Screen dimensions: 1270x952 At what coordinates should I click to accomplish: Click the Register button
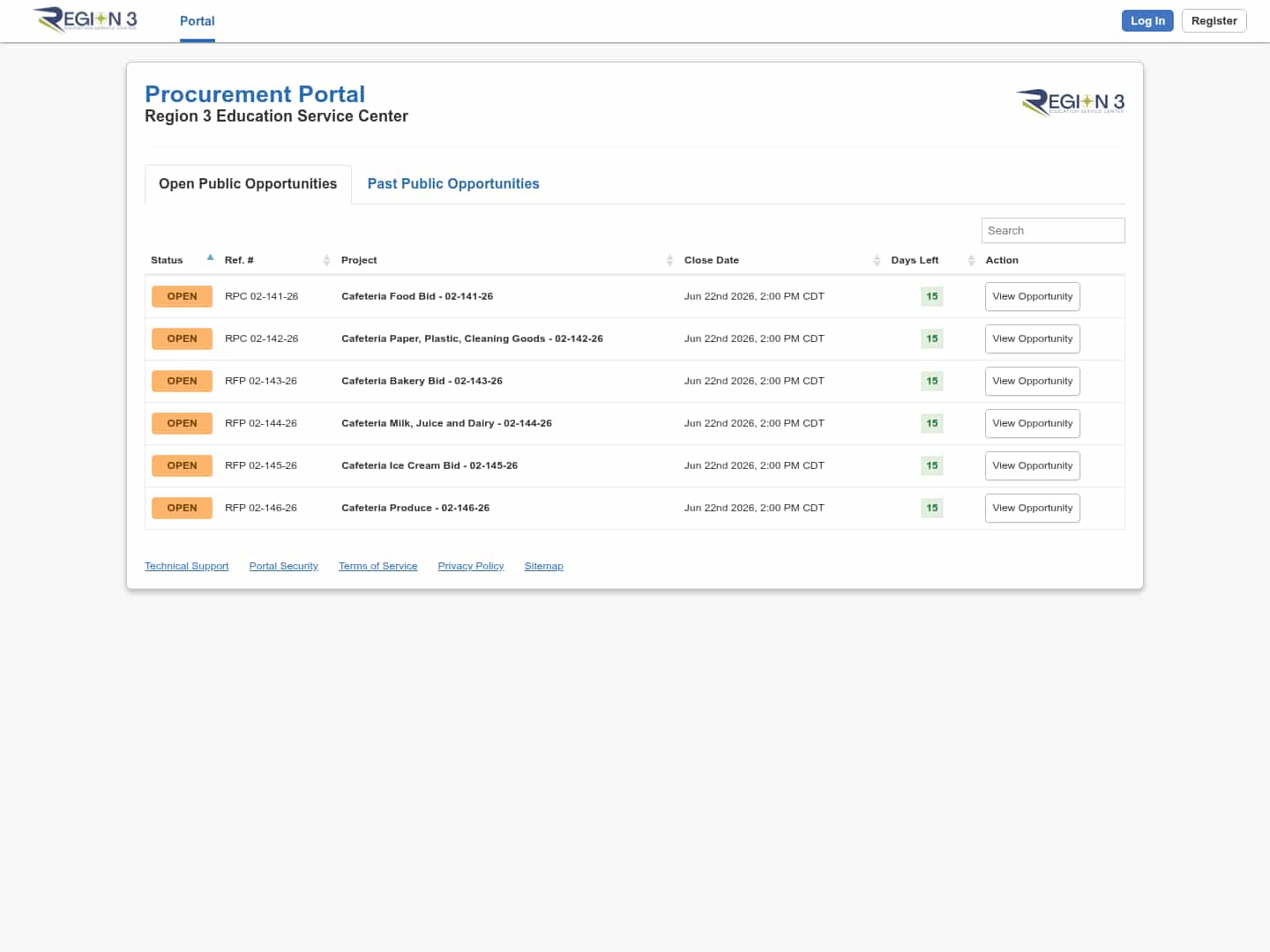click(x=1214, y=20)
